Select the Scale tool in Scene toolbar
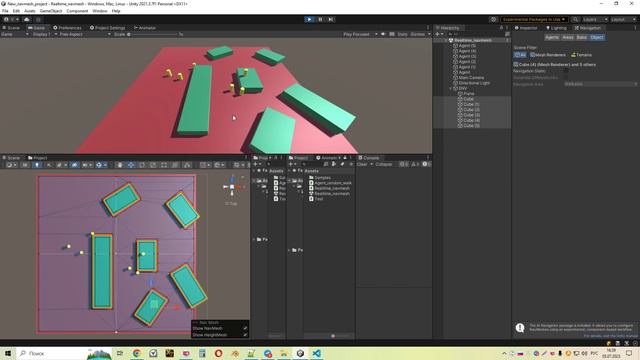Screen dimensions: 640x360 [153, 165]
